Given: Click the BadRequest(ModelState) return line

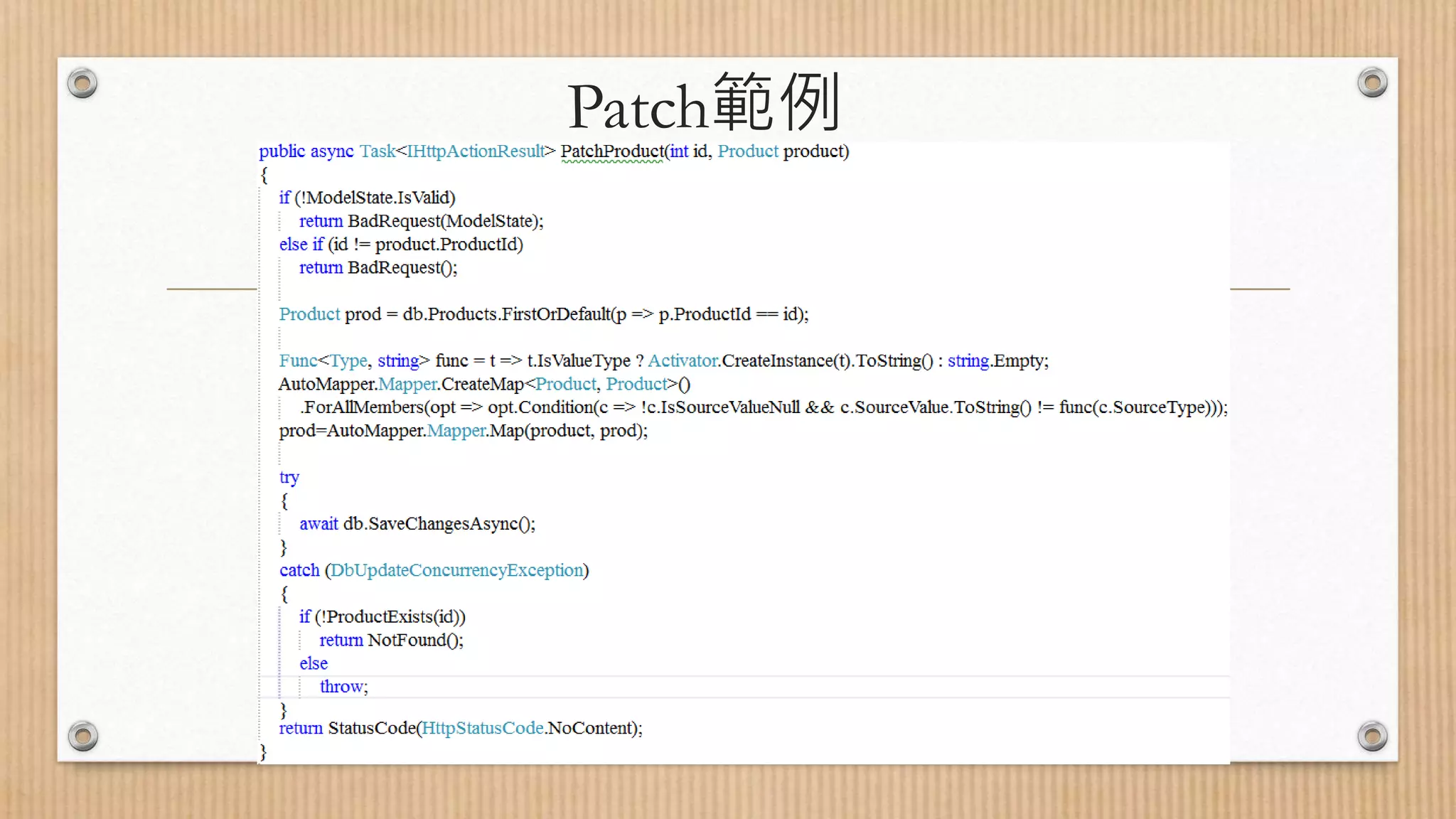Looking at the screenshot, I should (x=421, y=221).
